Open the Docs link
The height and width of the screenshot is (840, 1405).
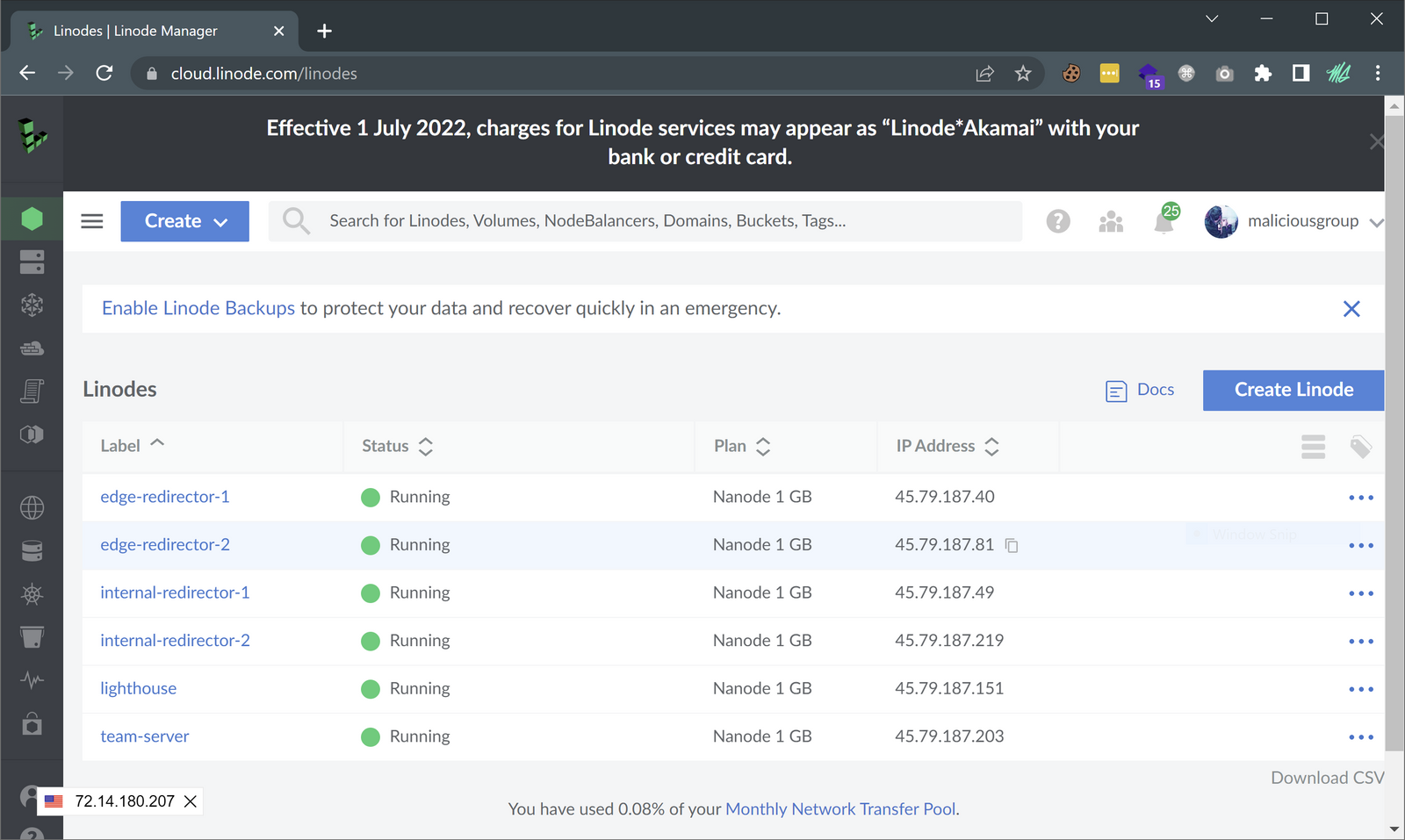pos(1140,390)
